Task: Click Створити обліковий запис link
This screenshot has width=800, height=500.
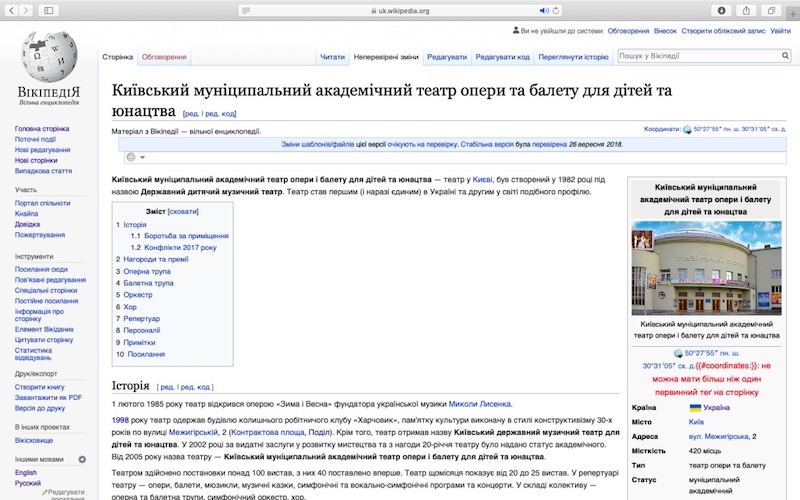Action: (x=723, y=31)
